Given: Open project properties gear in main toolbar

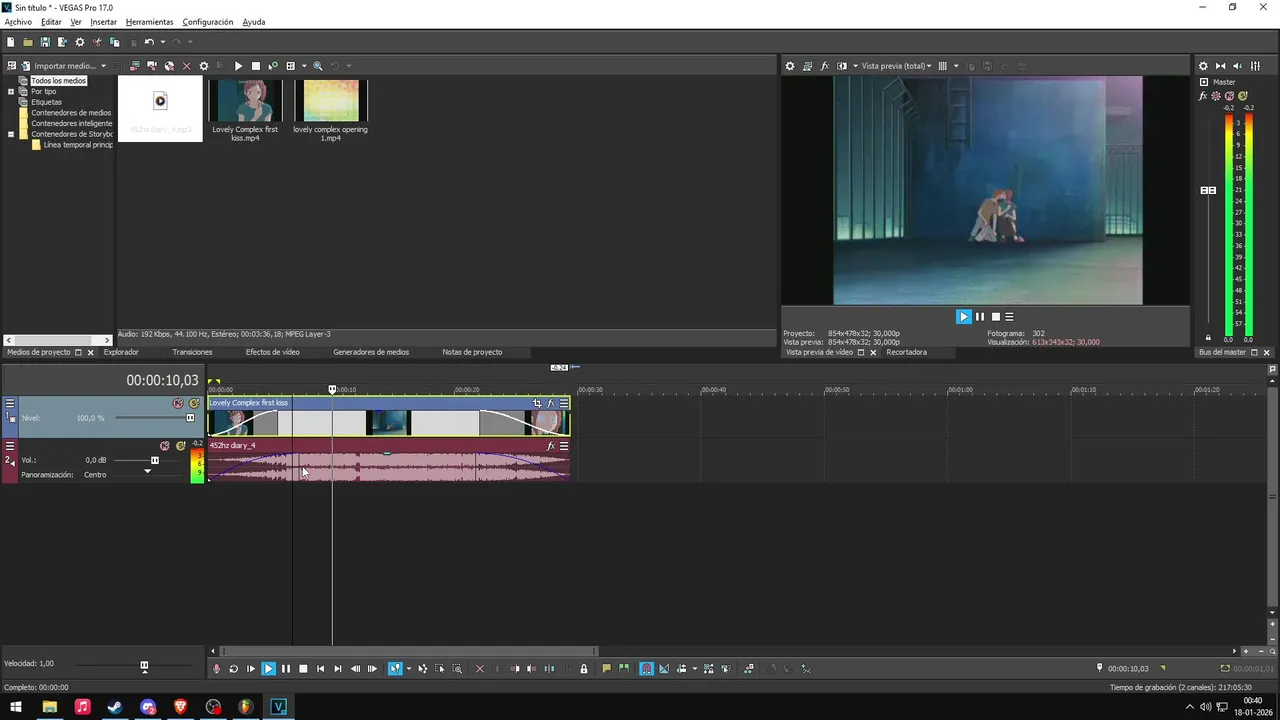Looking at the screenshot, I should point(80,42).
